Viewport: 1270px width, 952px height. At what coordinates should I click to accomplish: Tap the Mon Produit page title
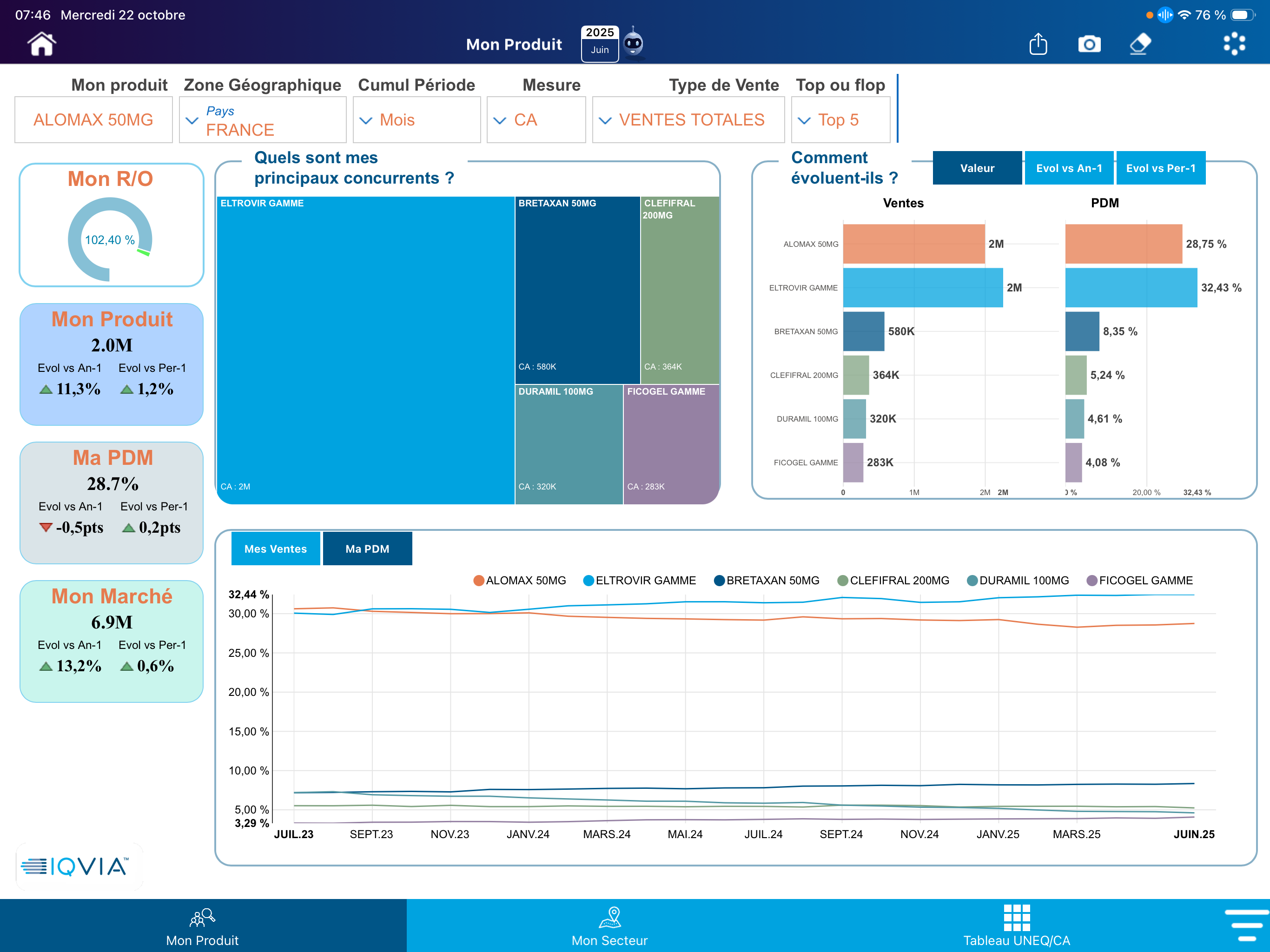[514, 44]
